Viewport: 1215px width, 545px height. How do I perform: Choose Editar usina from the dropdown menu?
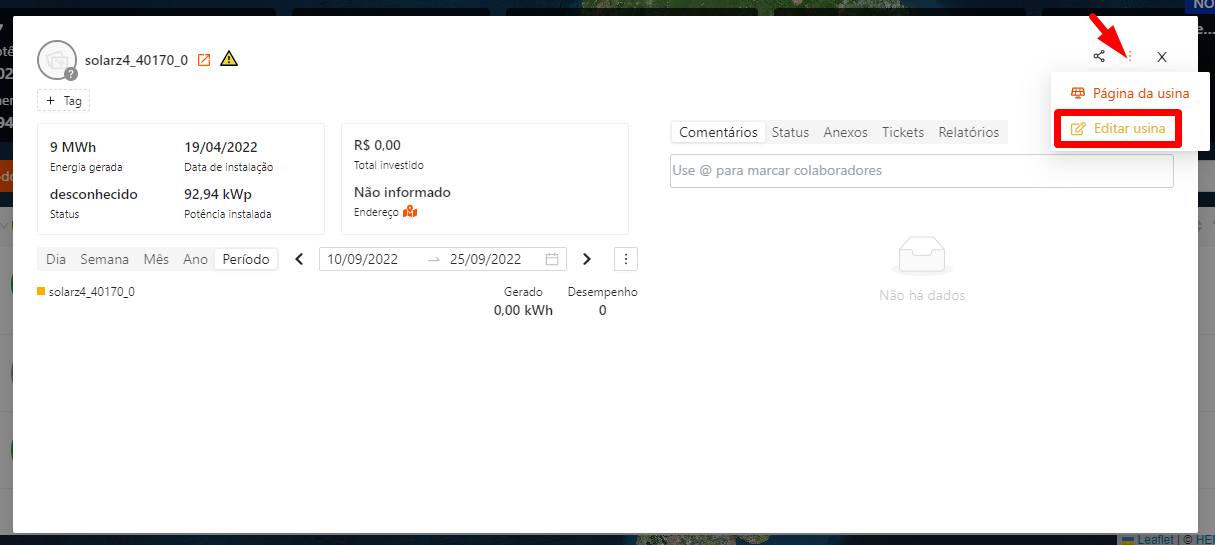point(1118,129)
